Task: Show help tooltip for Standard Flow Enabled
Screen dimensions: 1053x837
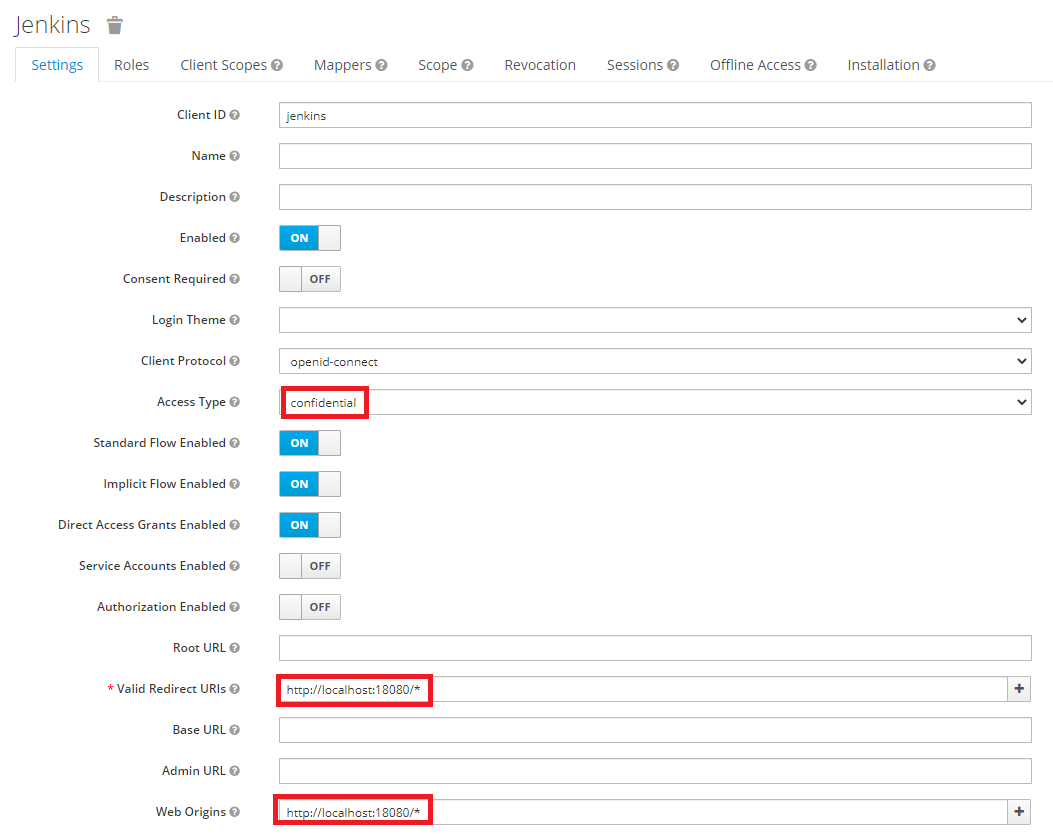Action: pos(234,443)
